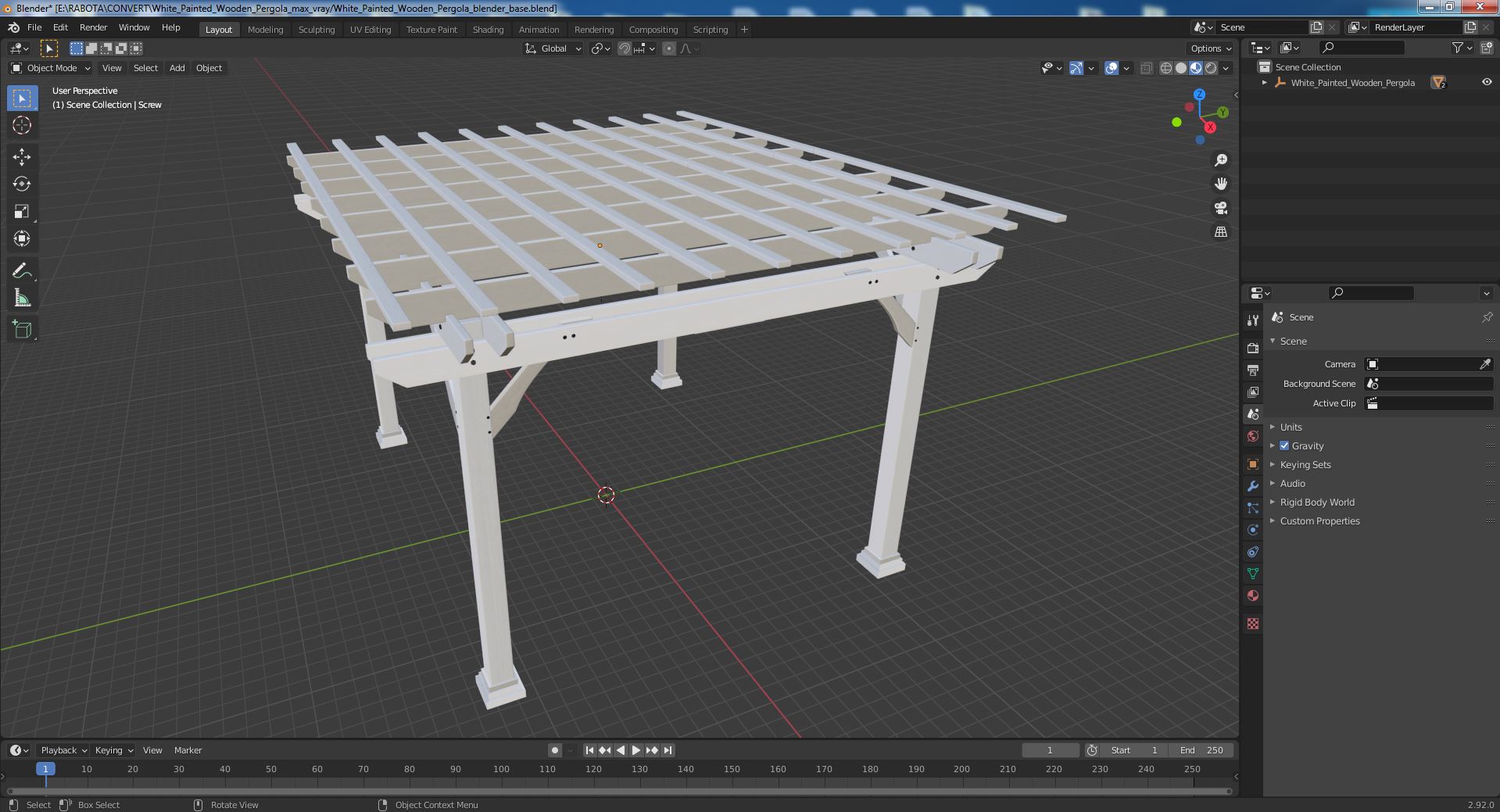The height and width of the screenshot is (812, 1500).
Task: Toggle camera view in viewport
Action: 1221,208
